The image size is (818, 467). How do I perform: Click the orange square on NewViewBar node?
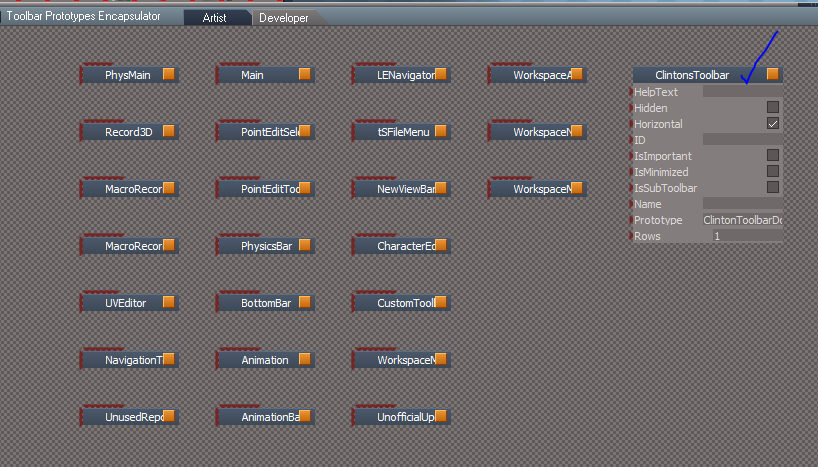tap(441, 188)
